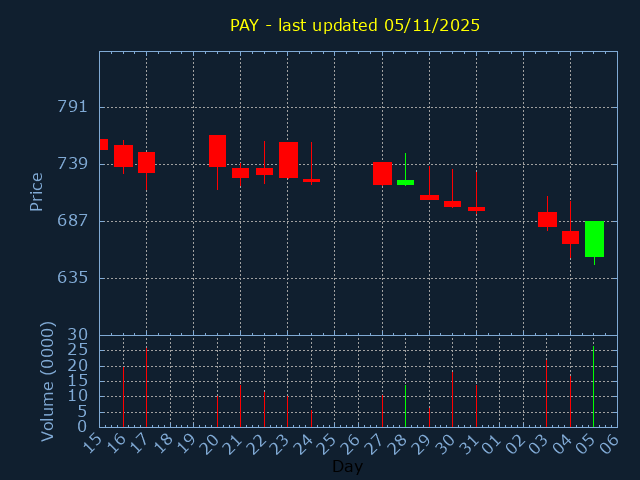Select the day 06 tick label
Viewport: 640px width, 480px height.
(x=609, y=443)
